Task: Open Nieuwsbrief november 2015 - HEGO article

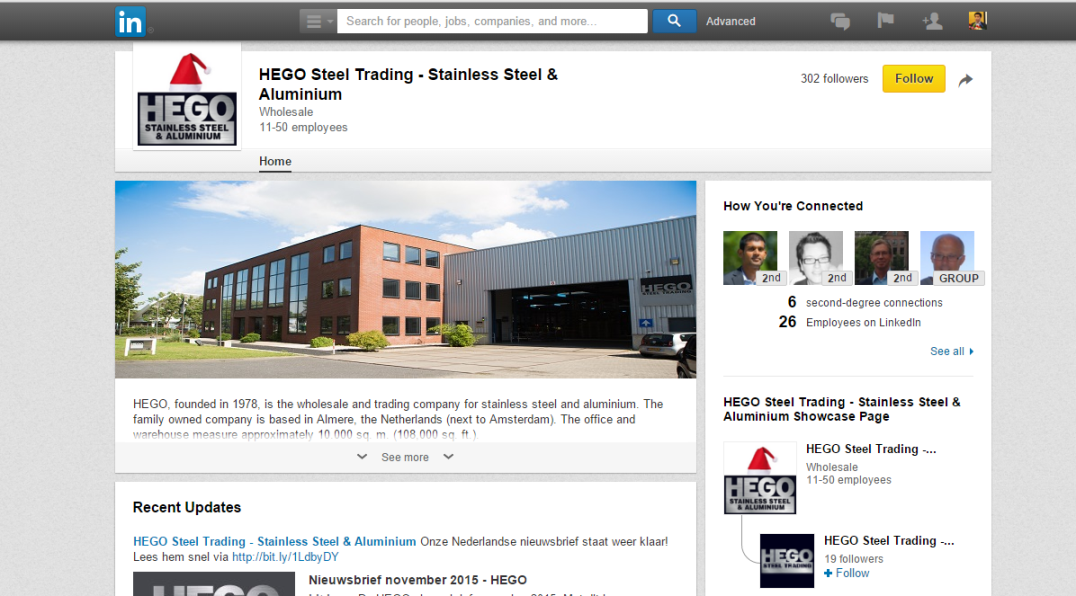Action: [x=418, y=580]
